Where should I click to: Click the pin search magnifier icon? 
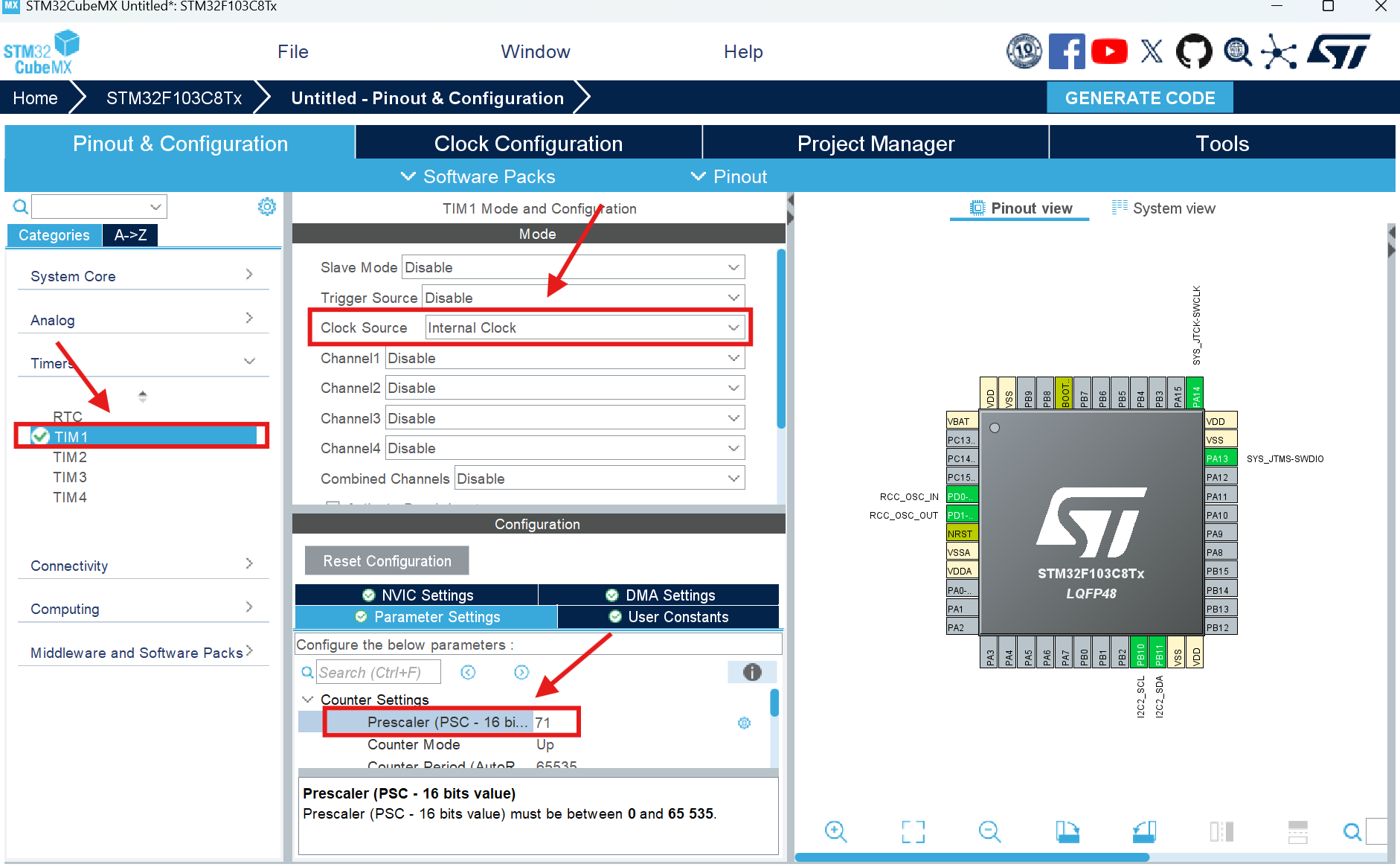(x=1352, y=831)
